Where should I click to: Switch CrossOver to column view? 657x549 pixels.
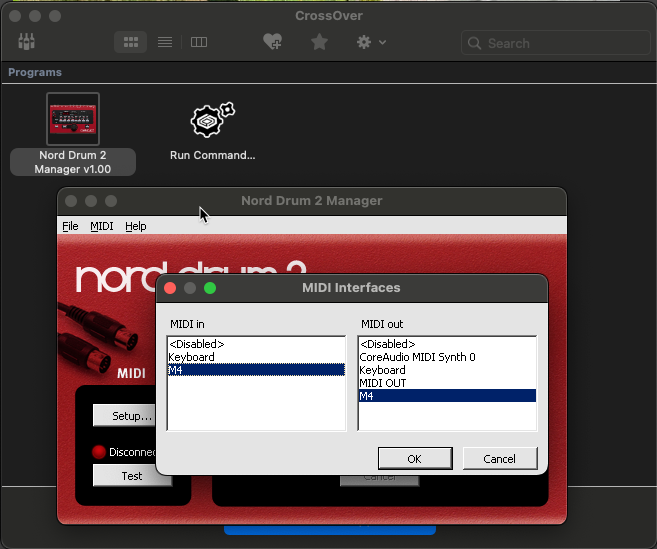(x=199, y=42)
